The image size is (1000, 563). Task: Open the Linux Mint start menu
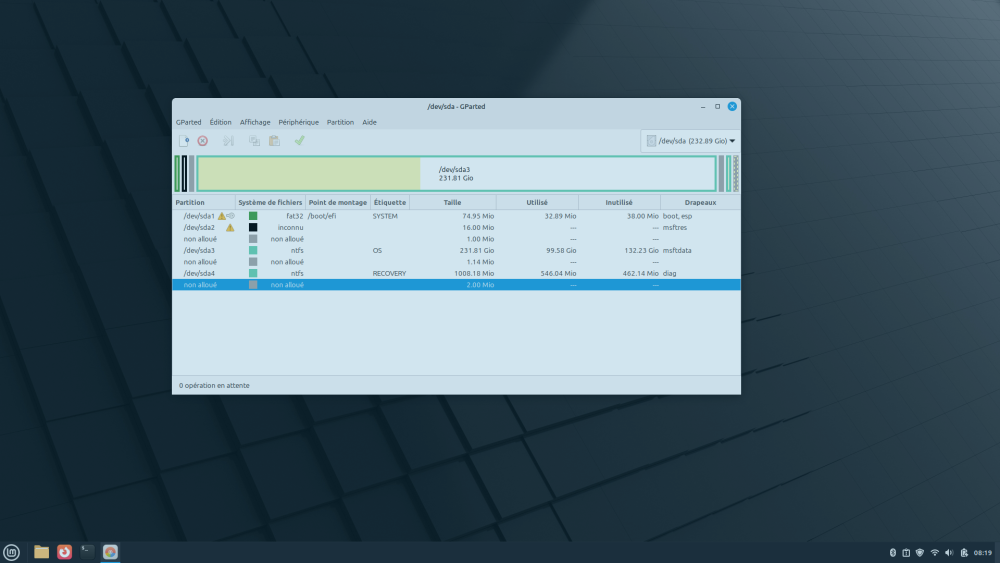click(11, 551)
